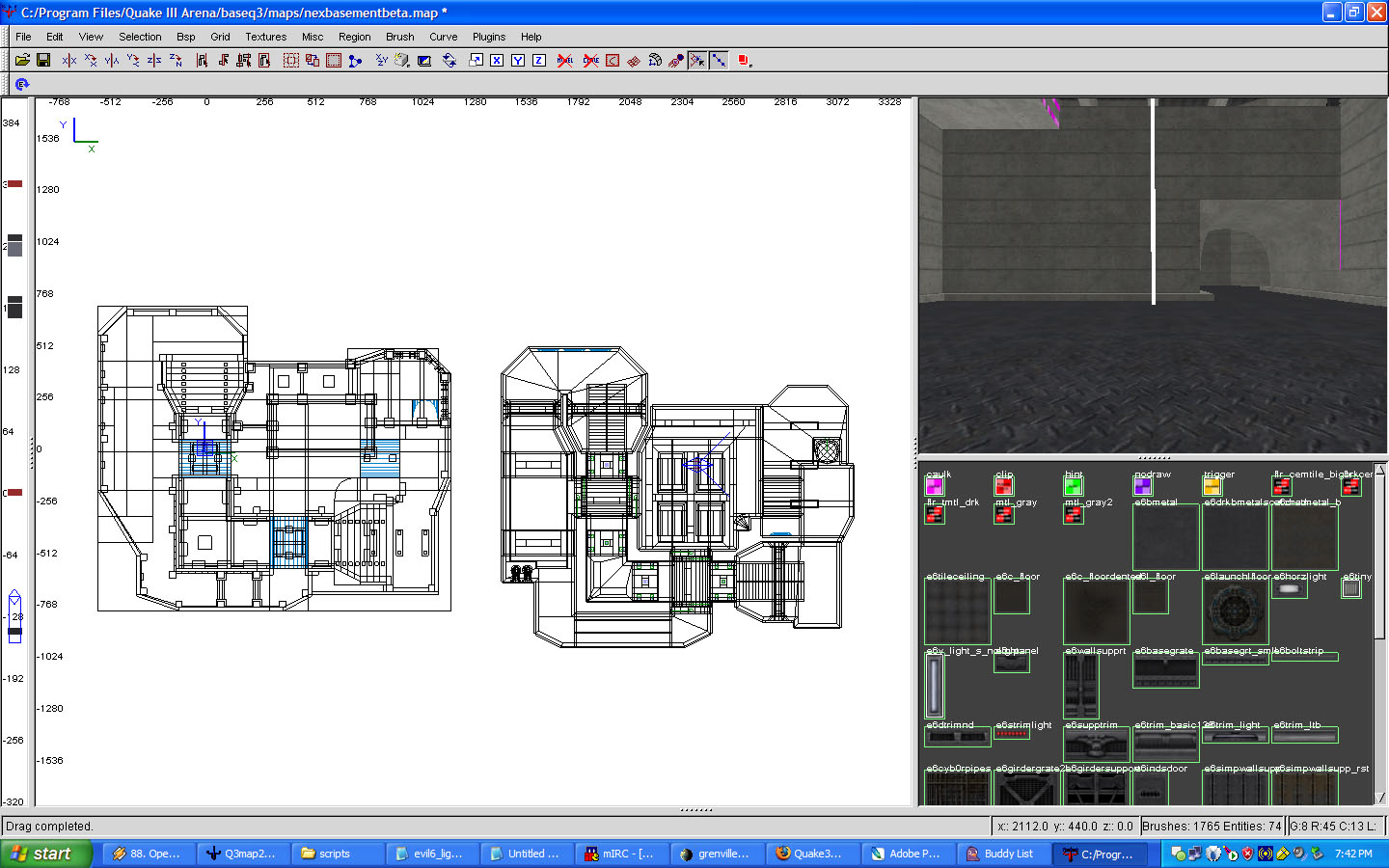Image resolution: width=1389 pixels, height=868 pixels.
Task: Open the show entities as dropdown
Action: pyautogui.click(x=744, y=60)
